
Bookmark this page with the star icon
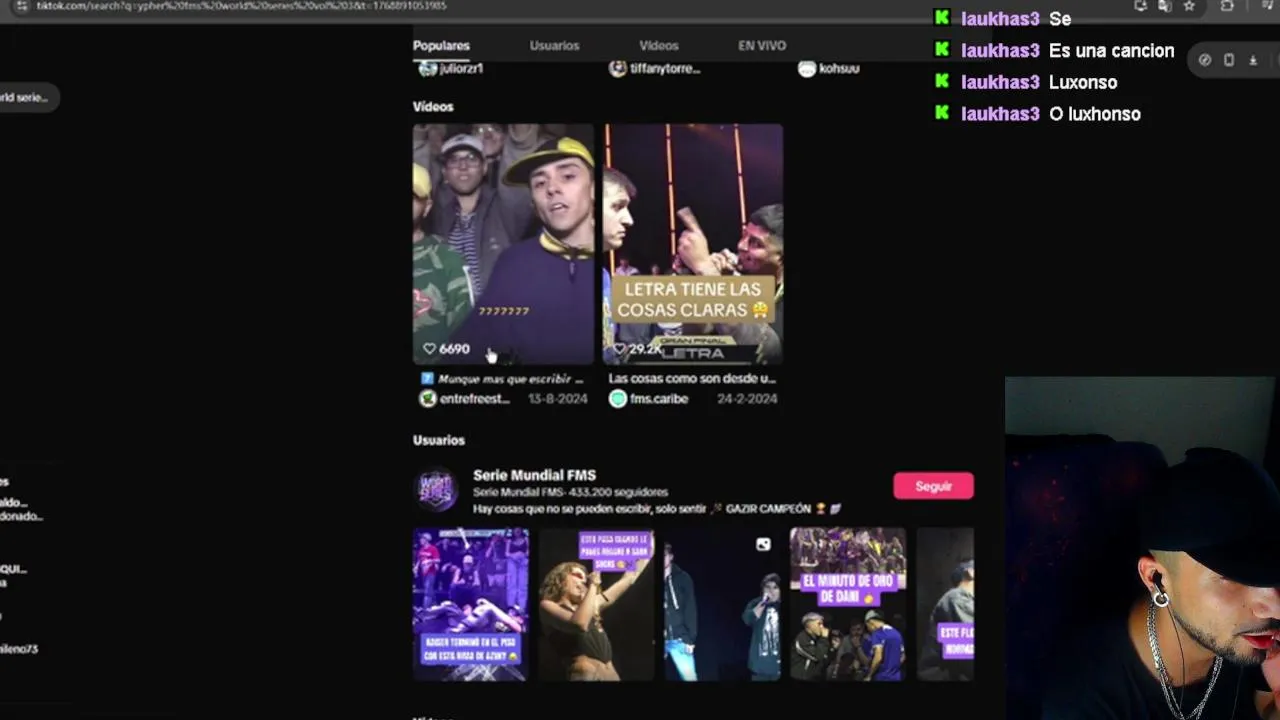pos(1189,6)
